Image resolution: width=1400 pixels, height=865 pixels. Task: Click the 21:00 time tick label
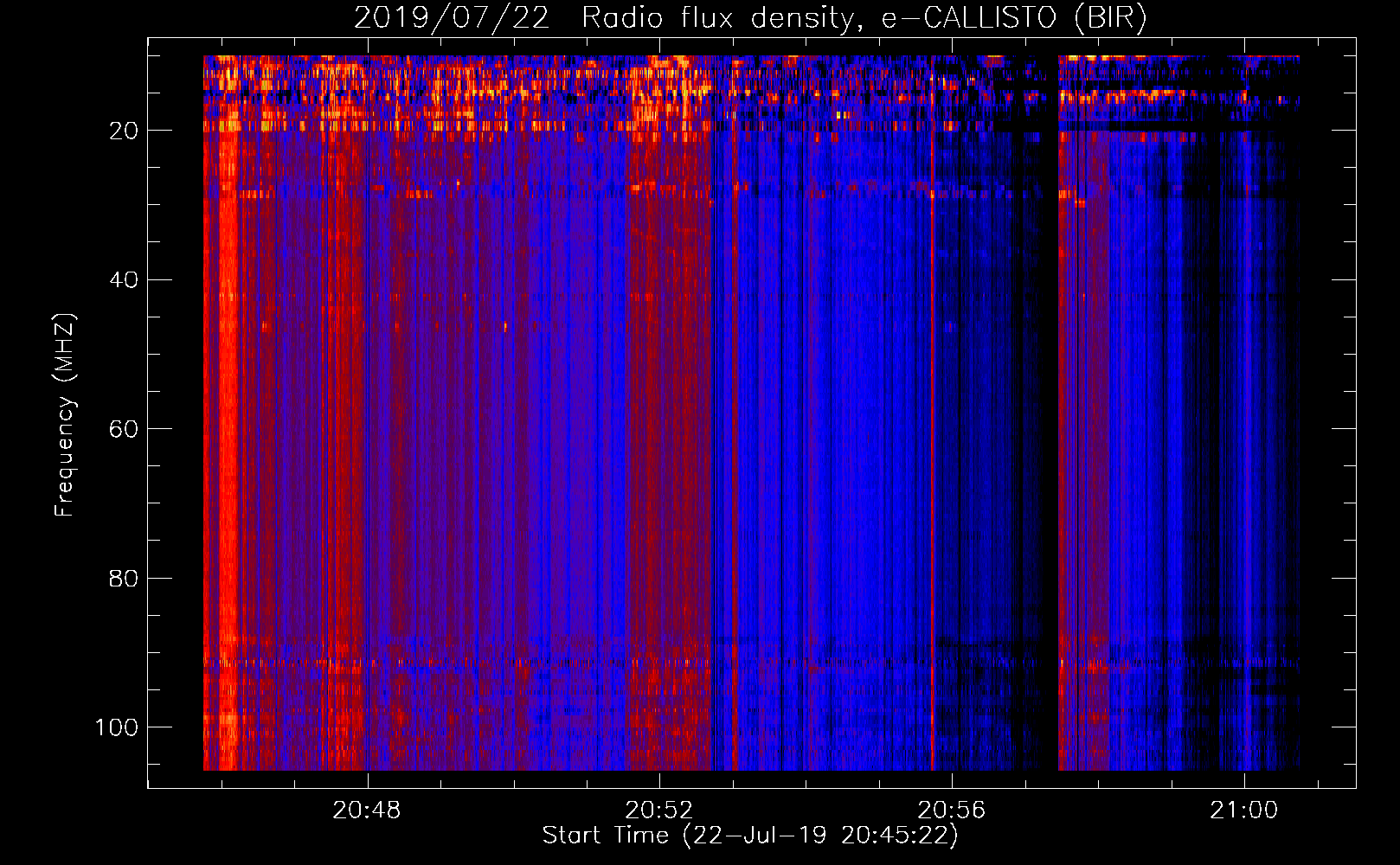[1244, 811]
